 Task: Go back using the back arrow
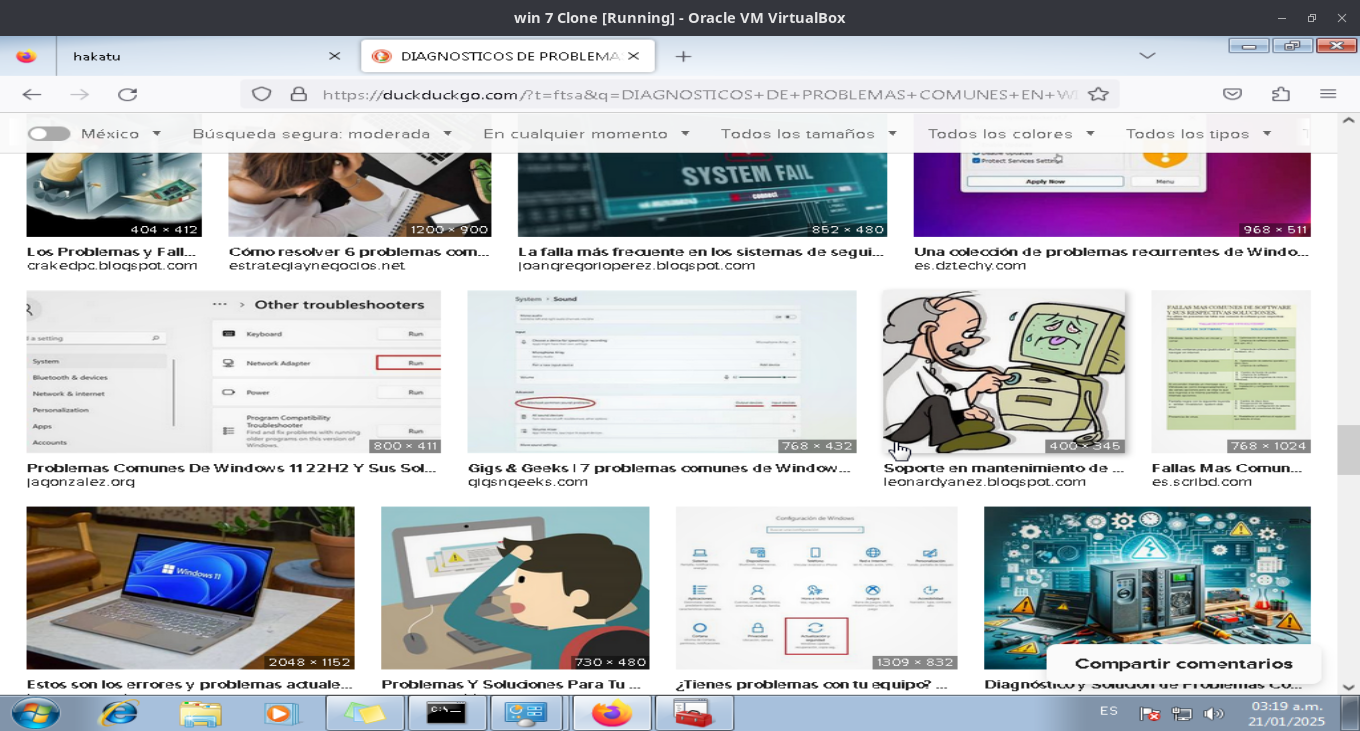click(x=32, y=94)
